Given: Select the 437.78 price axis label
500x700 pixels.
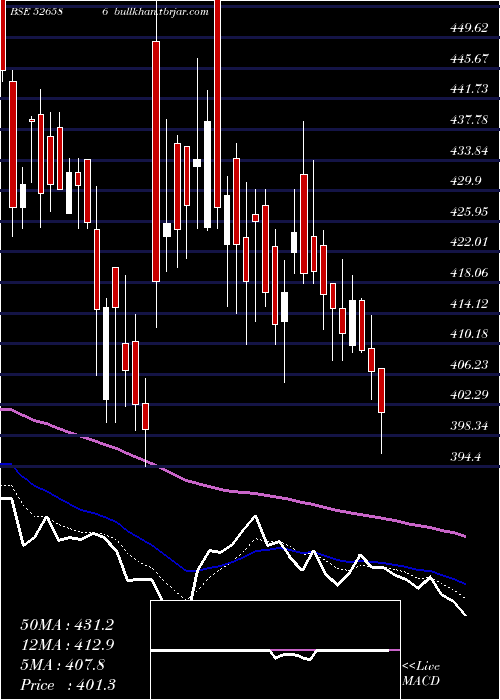Looking at the screenshot, I should pos(469,120).
